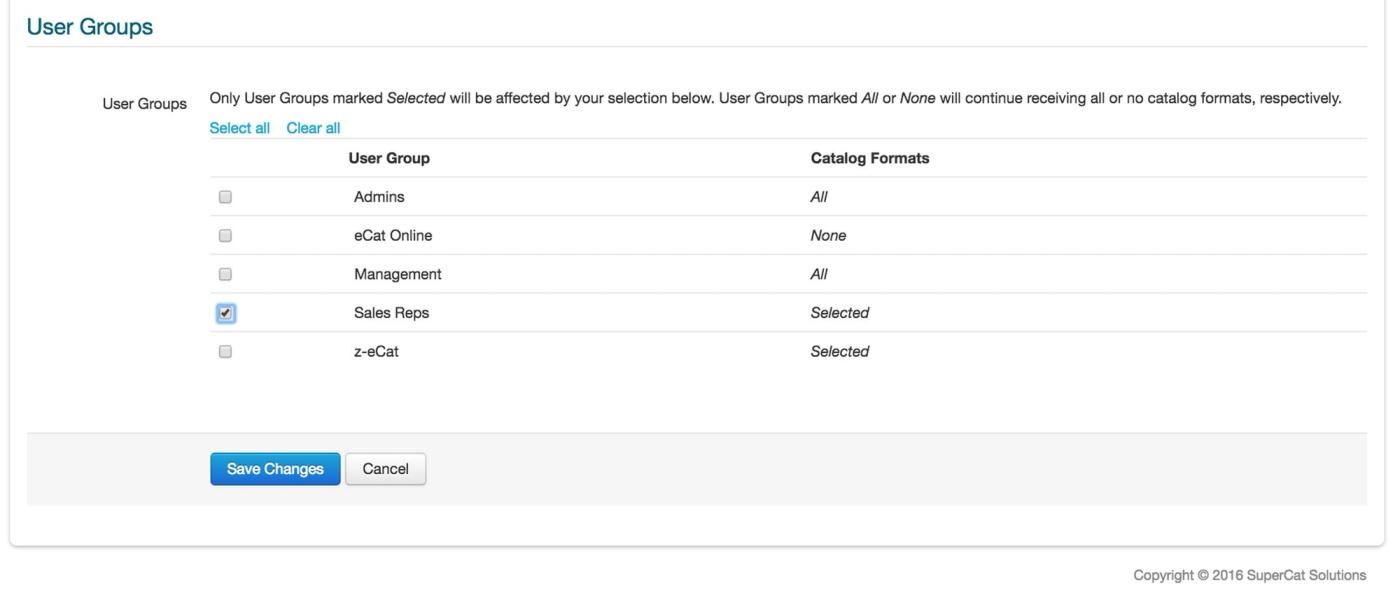Image resolution: width=1400 pixels, height=593 pixels.
Task: Save Changes to user groups
Action: [x=275, y=469]
